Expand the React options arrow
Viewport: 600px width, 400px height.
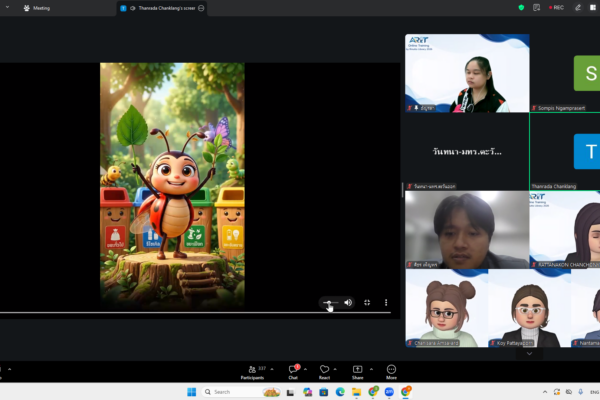335,369
